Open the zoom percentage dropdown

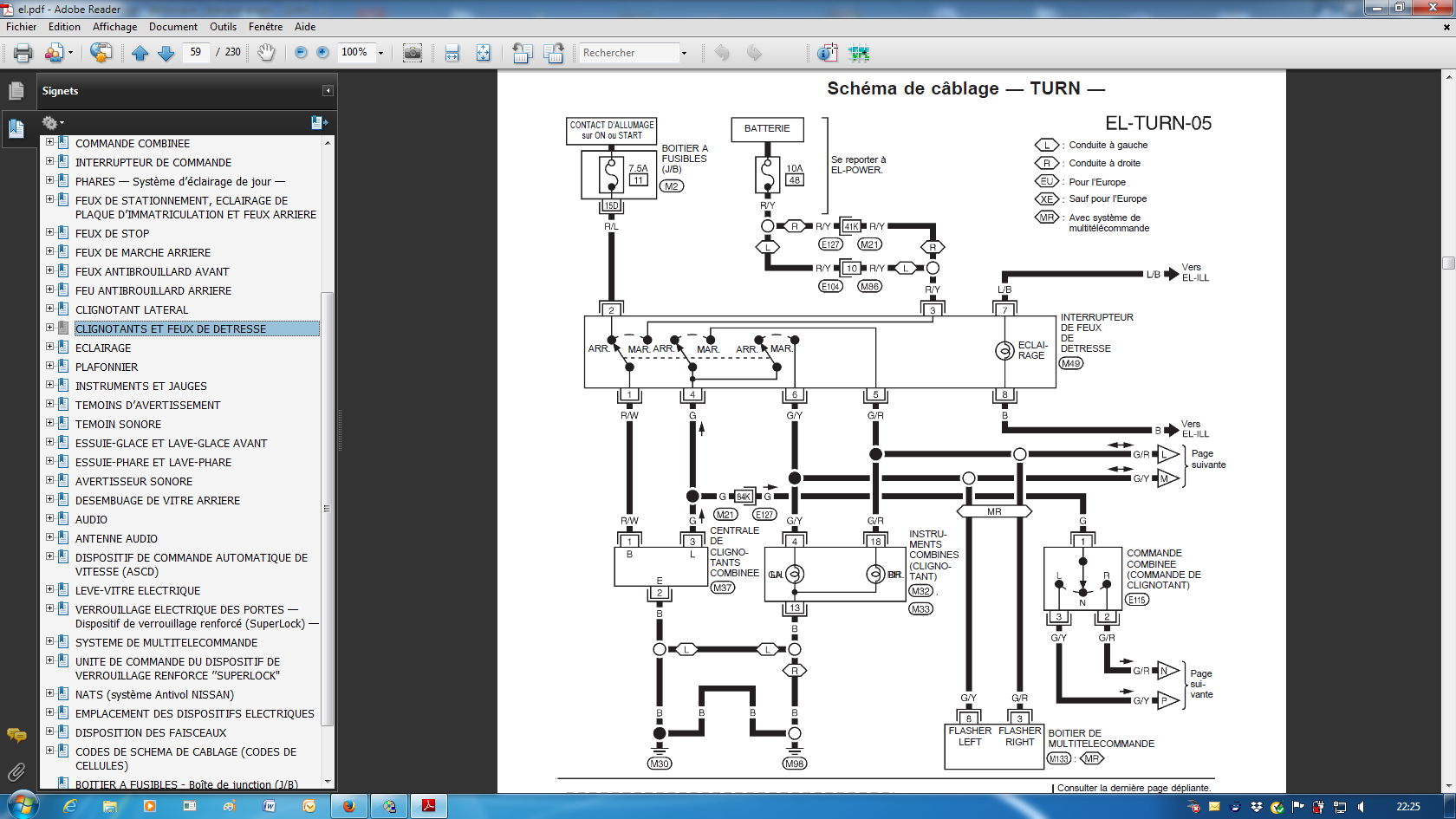[x=380, y=53]
